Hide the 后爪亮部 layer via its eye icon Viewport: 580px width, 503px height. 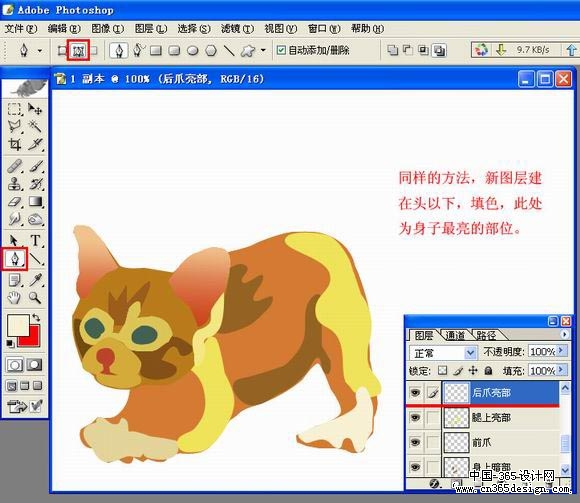coord(415,392)
